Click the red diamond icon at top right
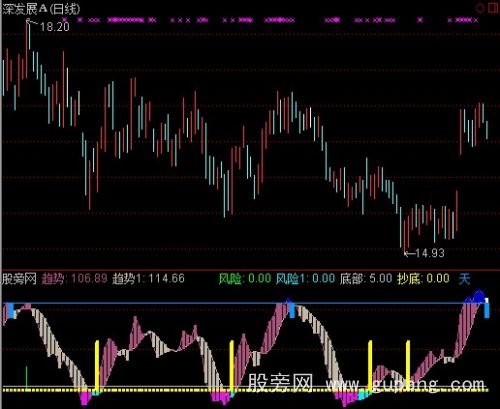Screen dimensions: 500x409 480,8
